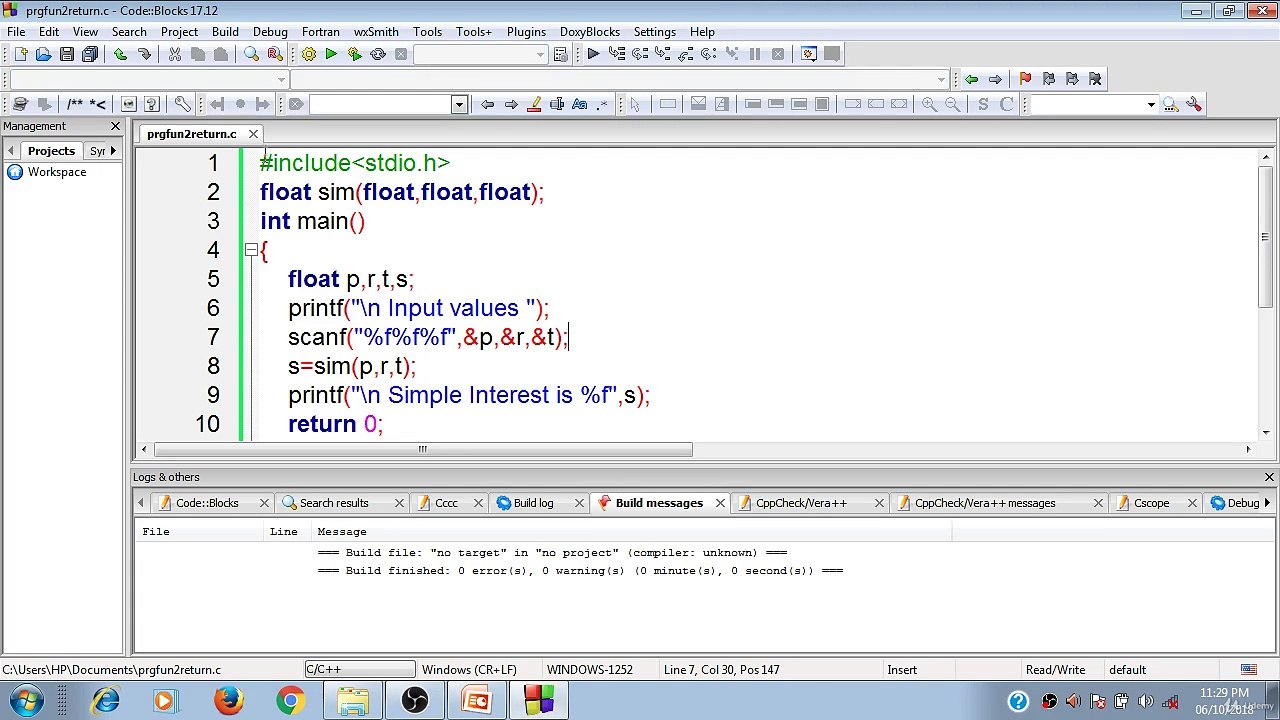Select the Projects tab in Management
1280x720 pixels.
[x=51, y=150]
